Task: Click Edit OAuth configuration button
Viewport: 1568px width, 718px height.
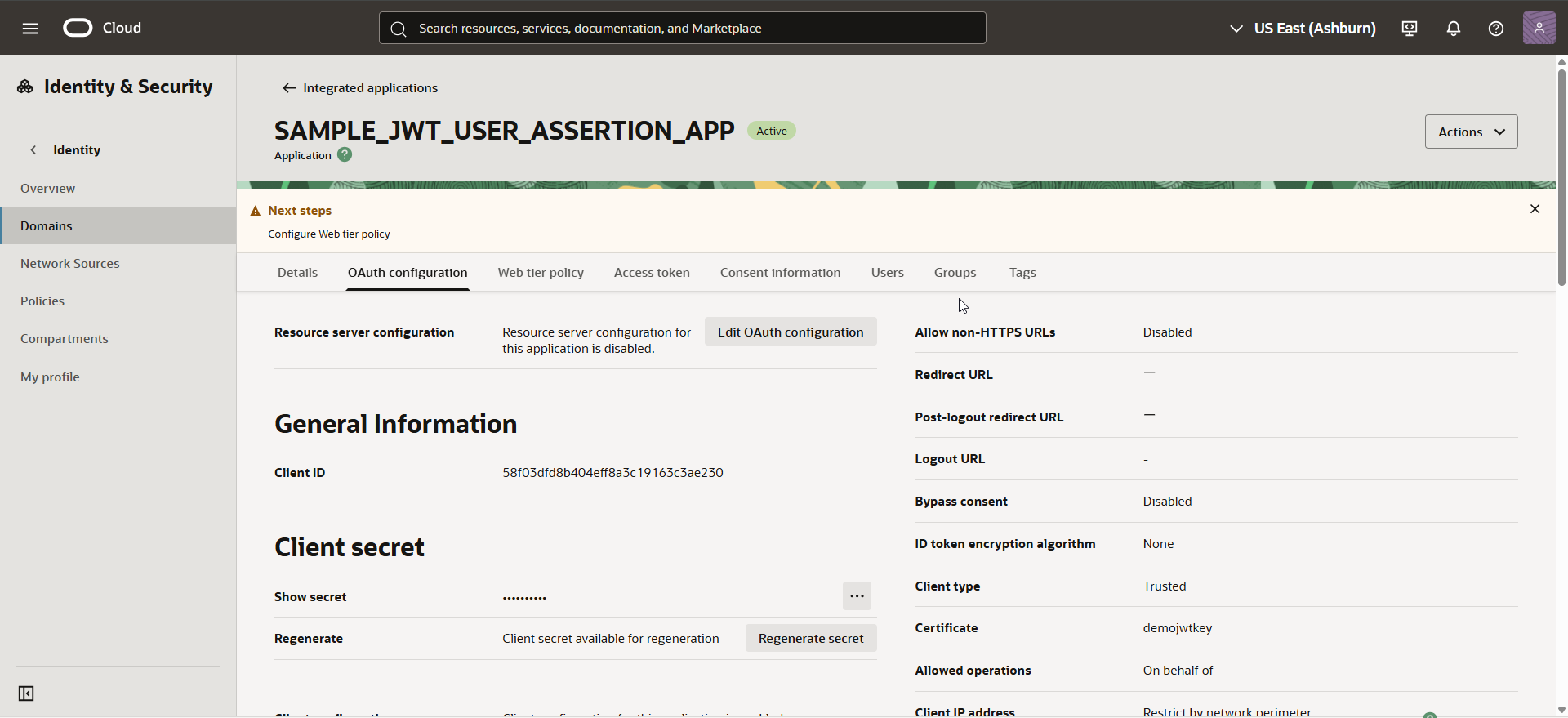Action: tap(790, 332)
